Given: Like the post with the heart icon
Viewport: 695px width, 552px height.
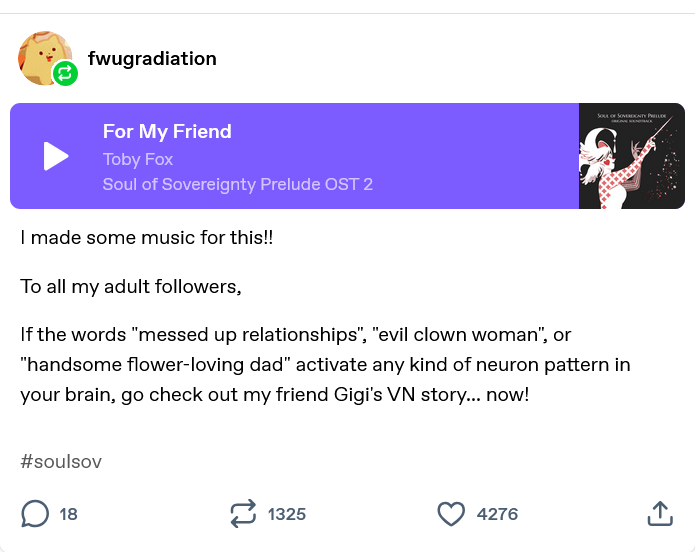Looking at the screenshot, I should point(452,514).
